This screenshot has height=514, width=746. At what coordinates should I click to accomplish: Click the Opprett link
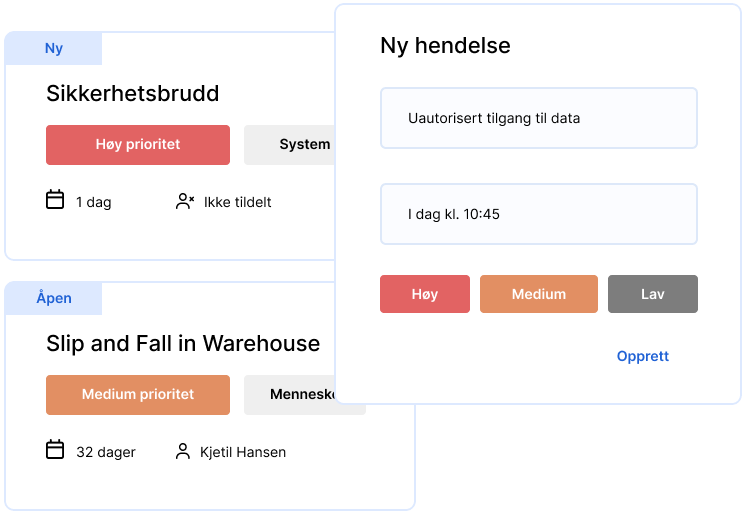[x=642, y=356]
